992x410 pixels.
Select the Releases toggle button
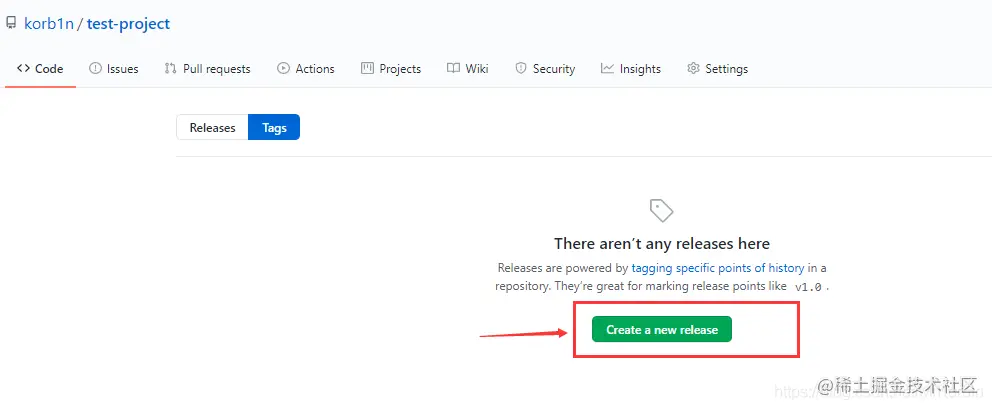pos(212,128)
